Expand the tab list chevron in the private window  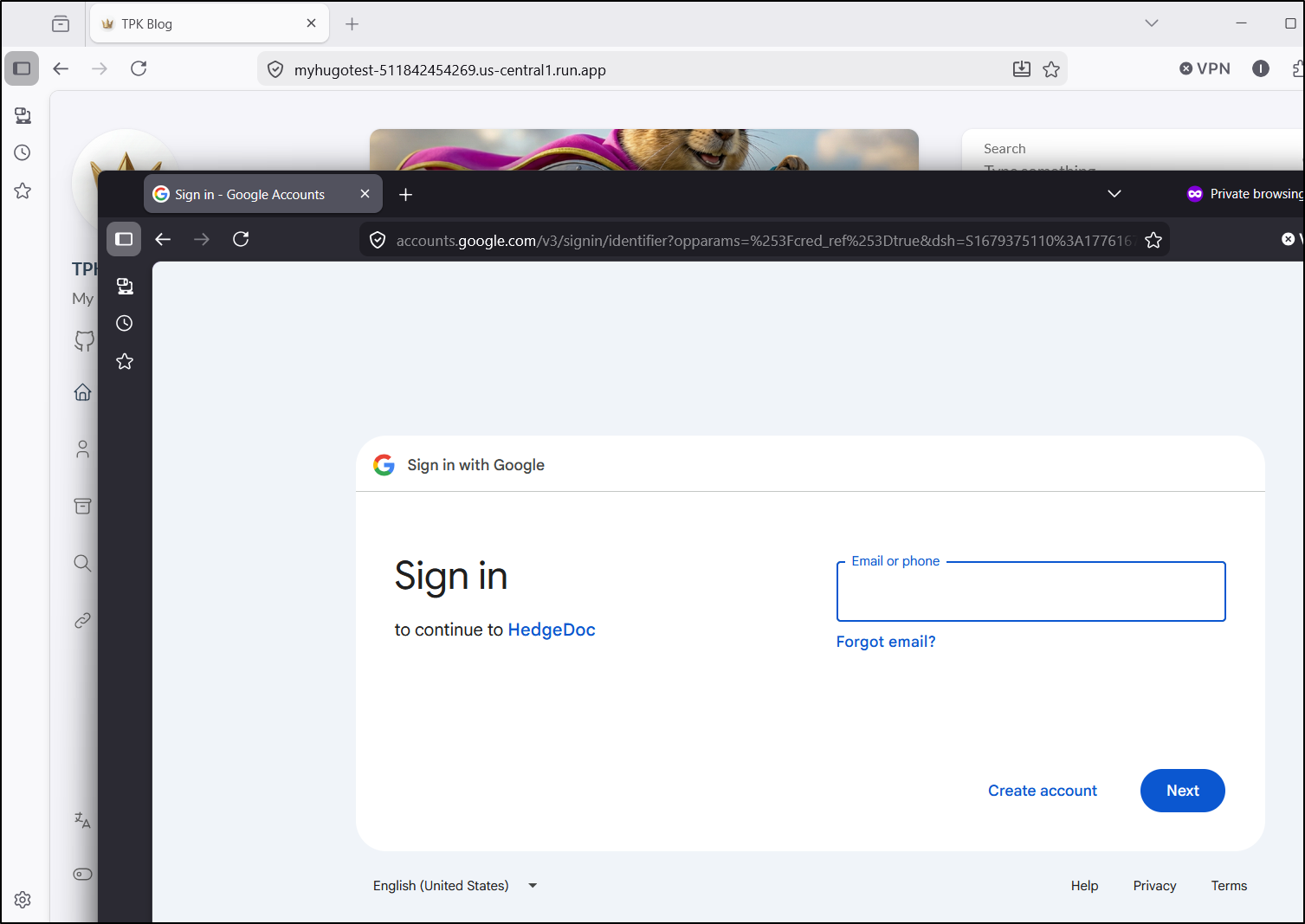1114,194
